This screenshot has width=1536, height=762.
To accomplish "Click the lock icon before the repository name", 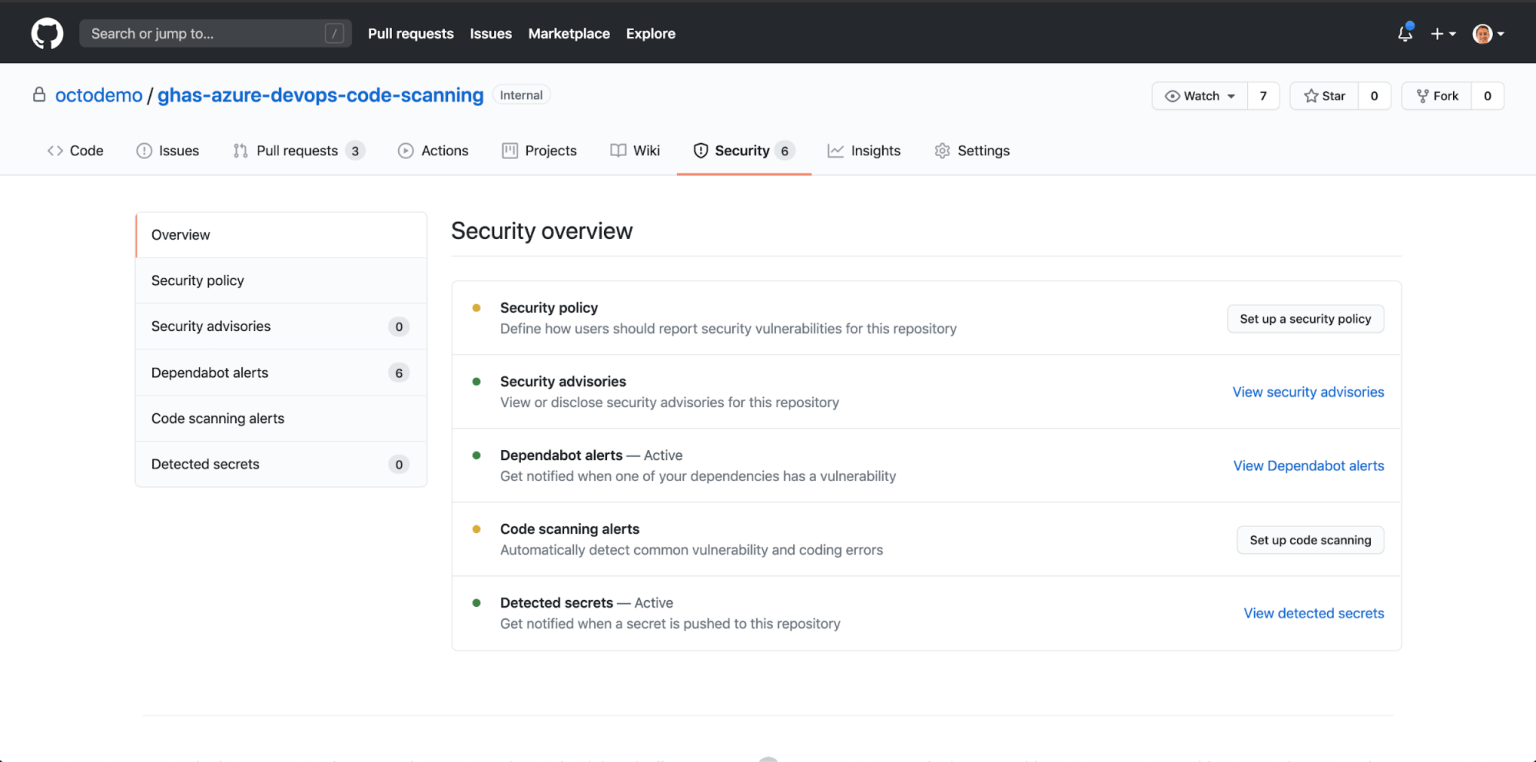I will coord(38,94).
